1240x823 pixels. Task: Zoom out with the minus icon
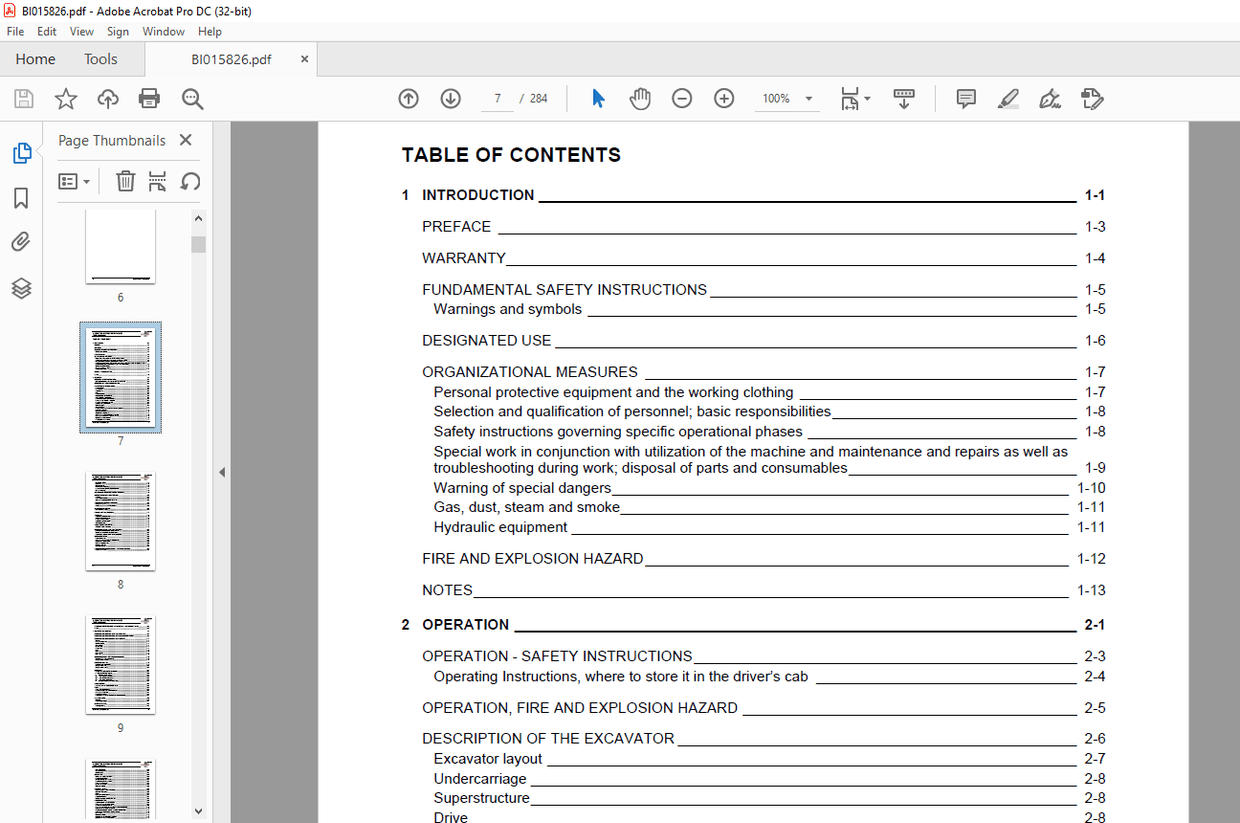pyautogui.click(x=682, y=98)
